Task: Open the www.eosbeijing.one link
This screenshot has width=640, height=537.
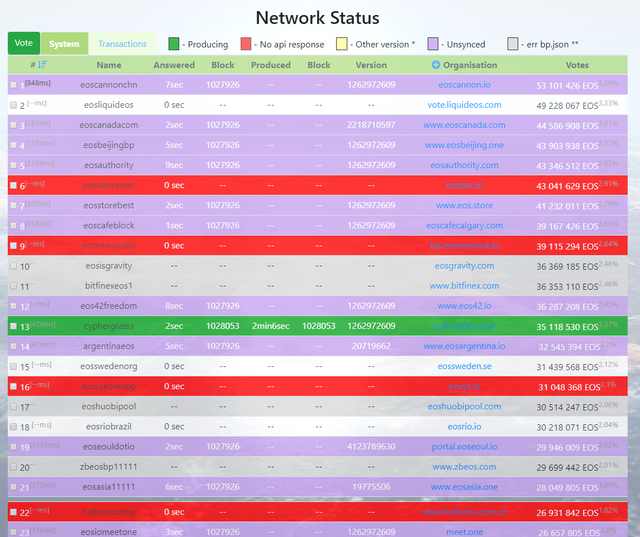Action: tap(464, 145)
